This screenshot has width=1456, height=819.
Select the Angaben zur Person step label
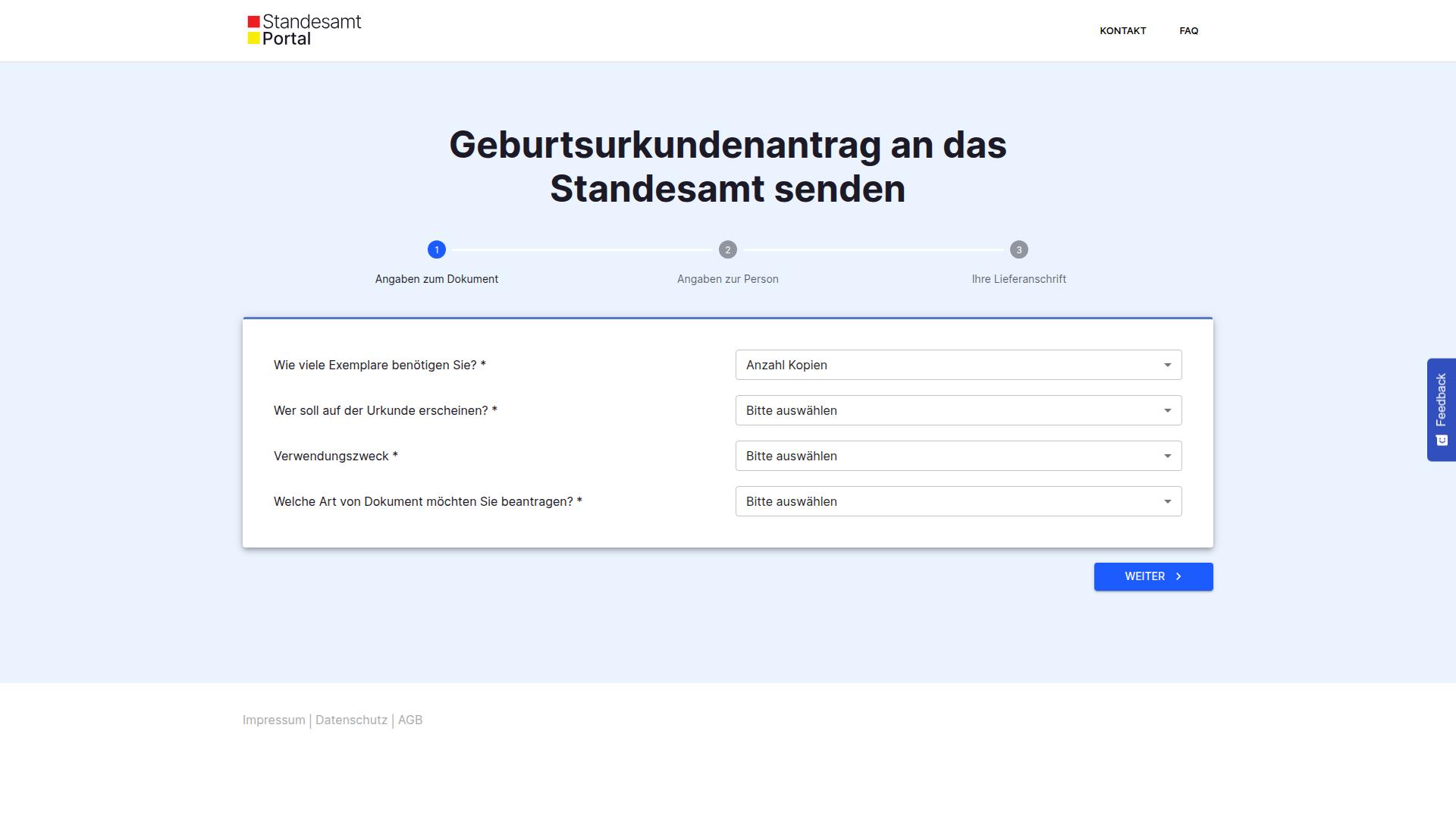[x=727, y=279]
